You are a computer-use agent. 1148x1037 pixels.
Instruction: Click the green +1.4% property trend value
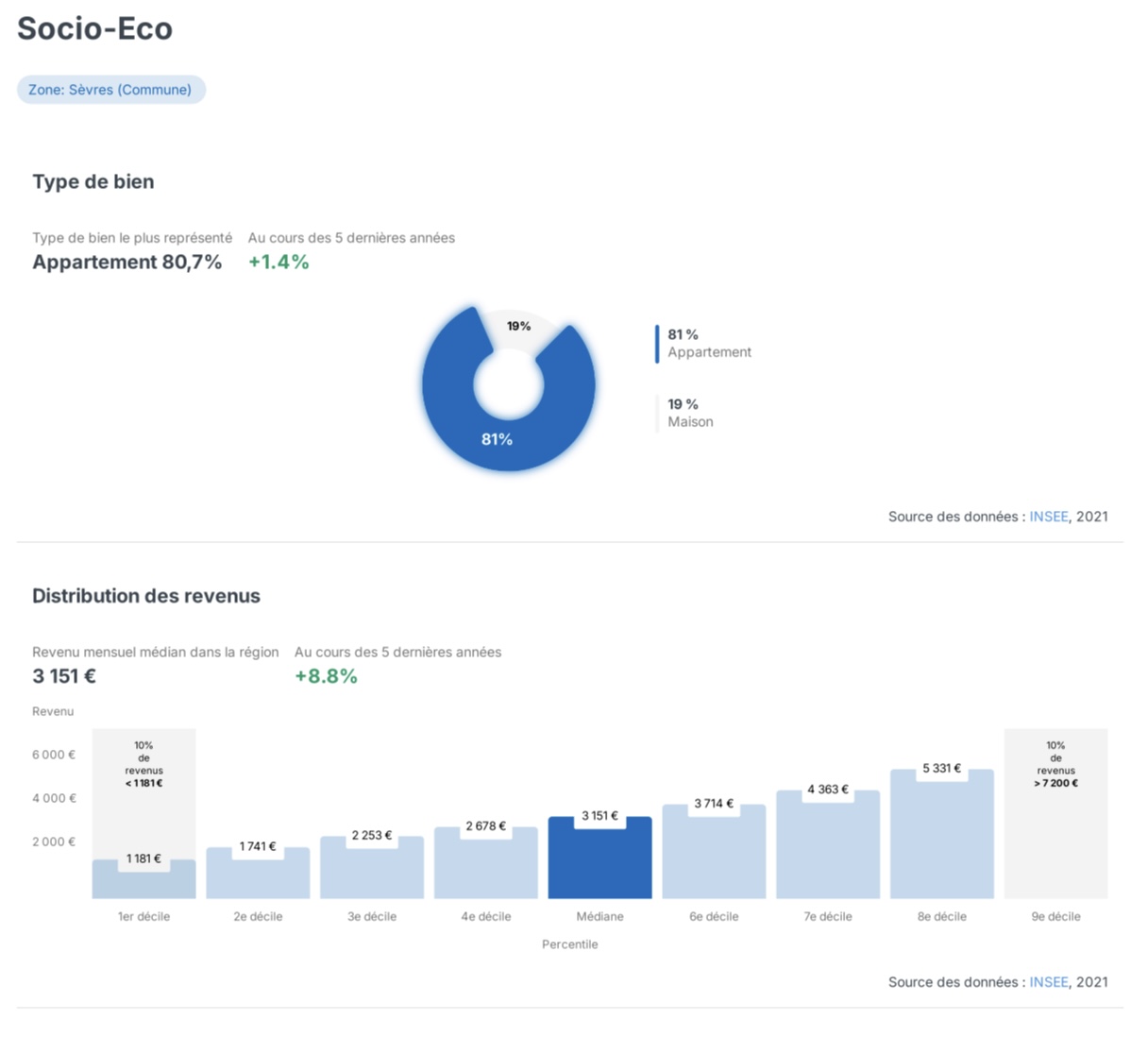pos(279,263)
